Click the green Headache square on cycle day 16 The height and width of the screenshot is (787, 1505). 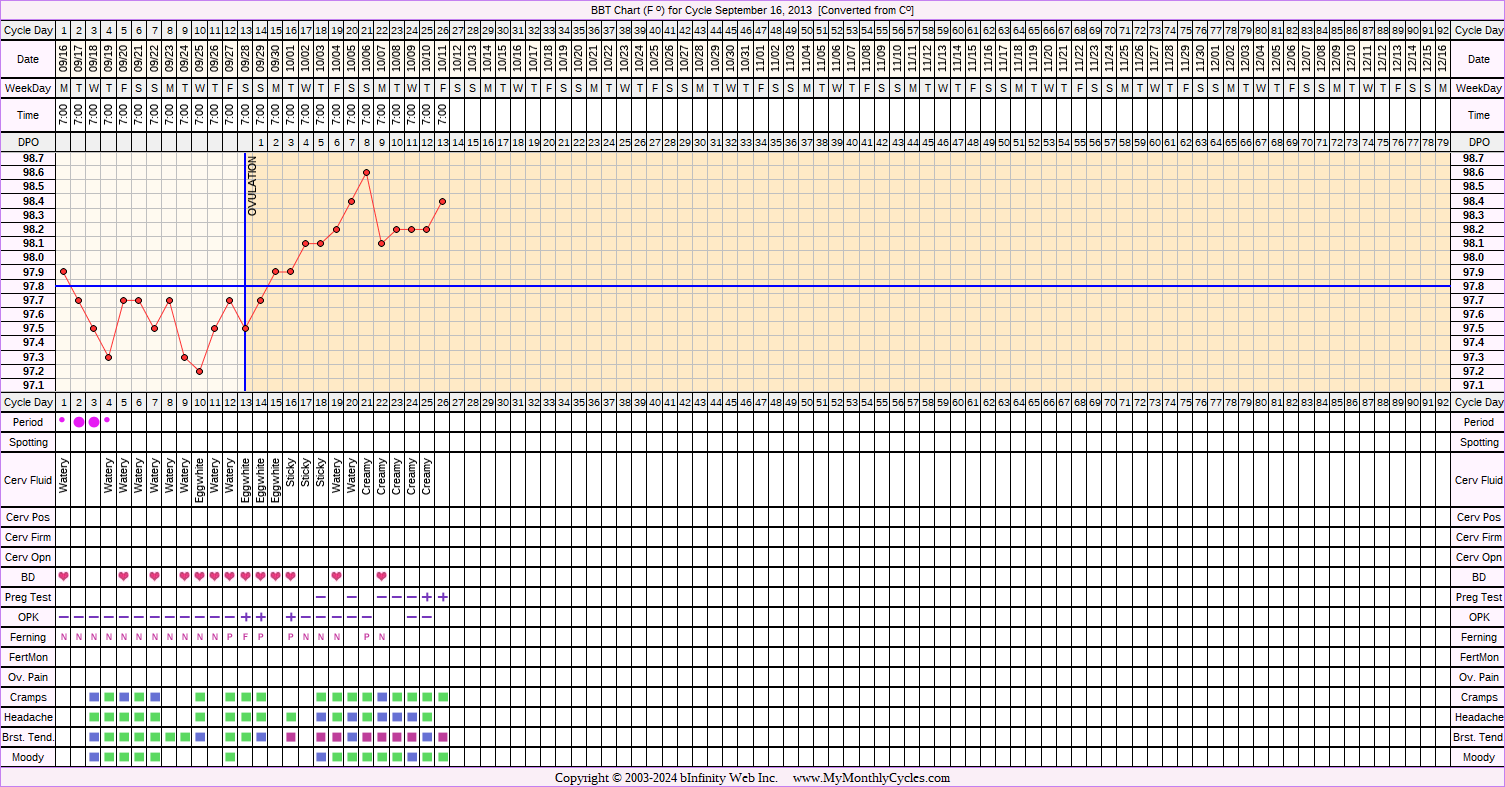click(291, 717)
